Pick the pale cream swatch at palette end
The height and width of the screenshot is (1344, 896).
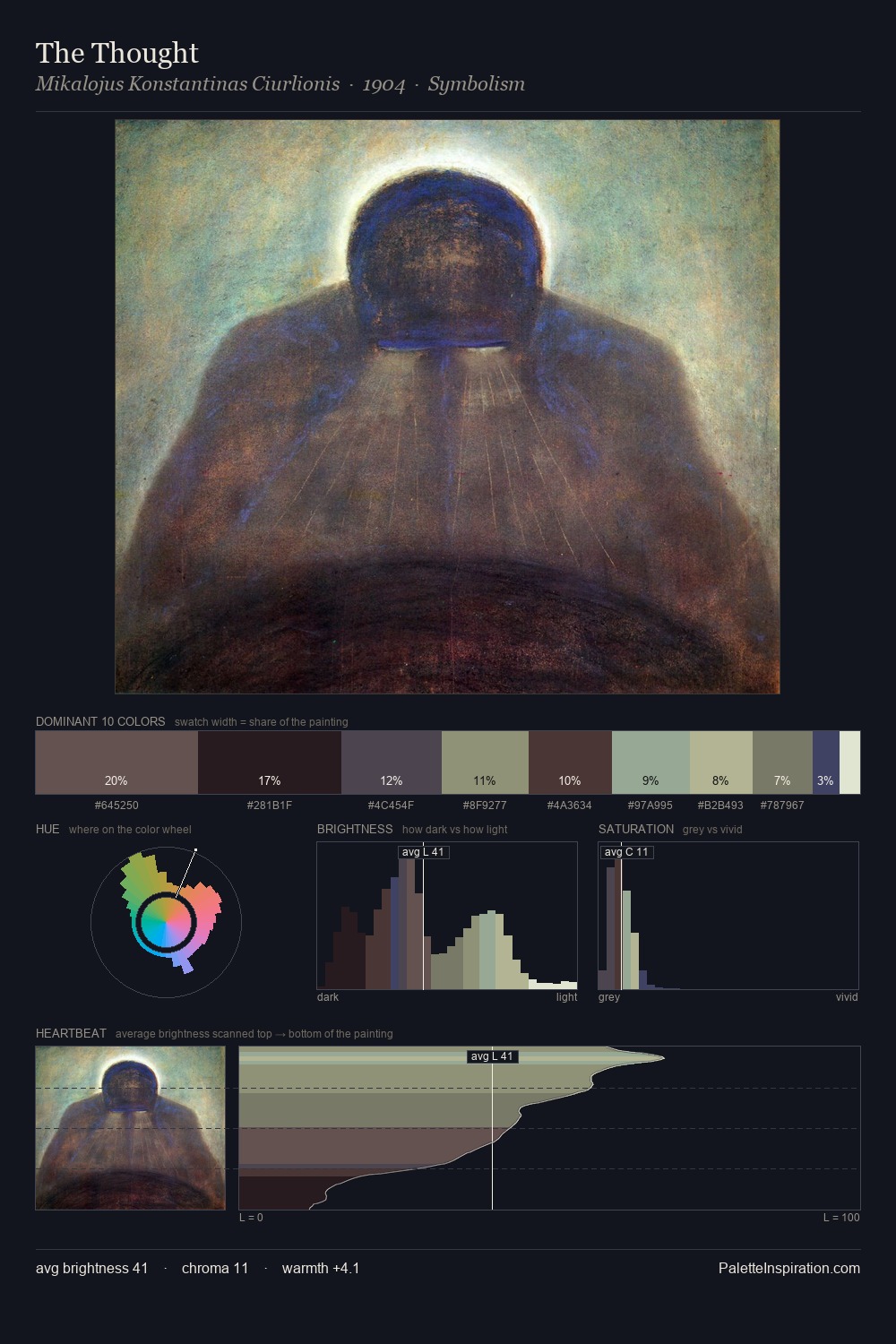point(849,762)
